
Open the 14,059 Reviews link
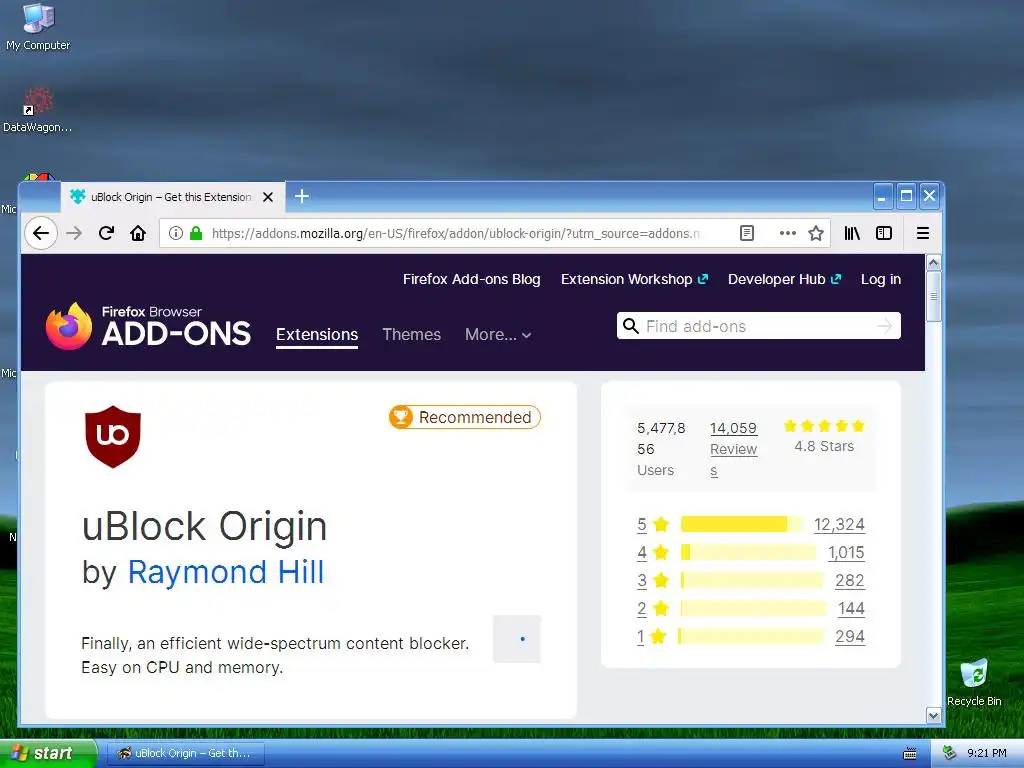click(733, 449)
